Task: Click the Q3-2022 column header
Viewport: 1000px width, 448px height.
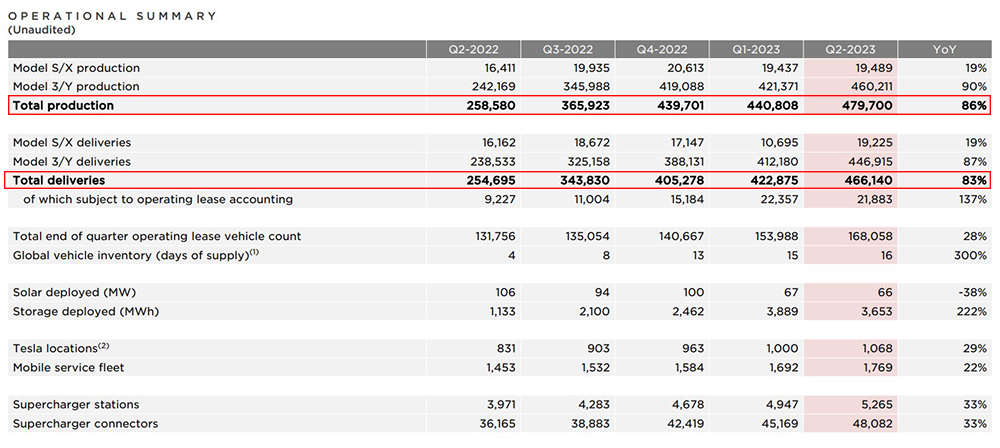Action: (x=568, y=49)
